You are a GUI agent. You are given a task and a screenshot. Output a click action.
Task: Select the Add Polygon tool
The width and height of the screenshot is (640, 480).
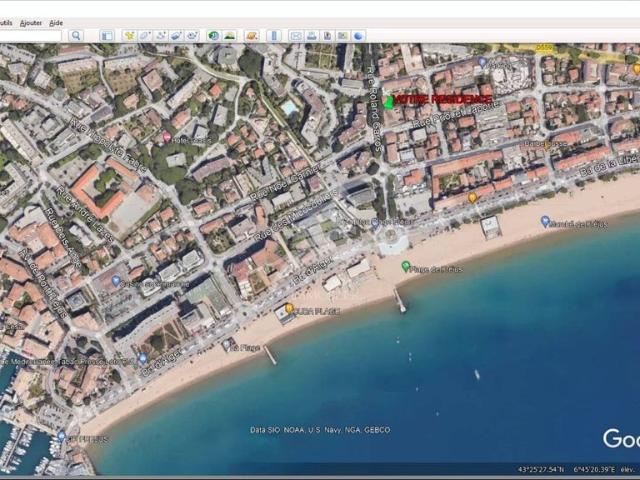[x=145, y=36]
